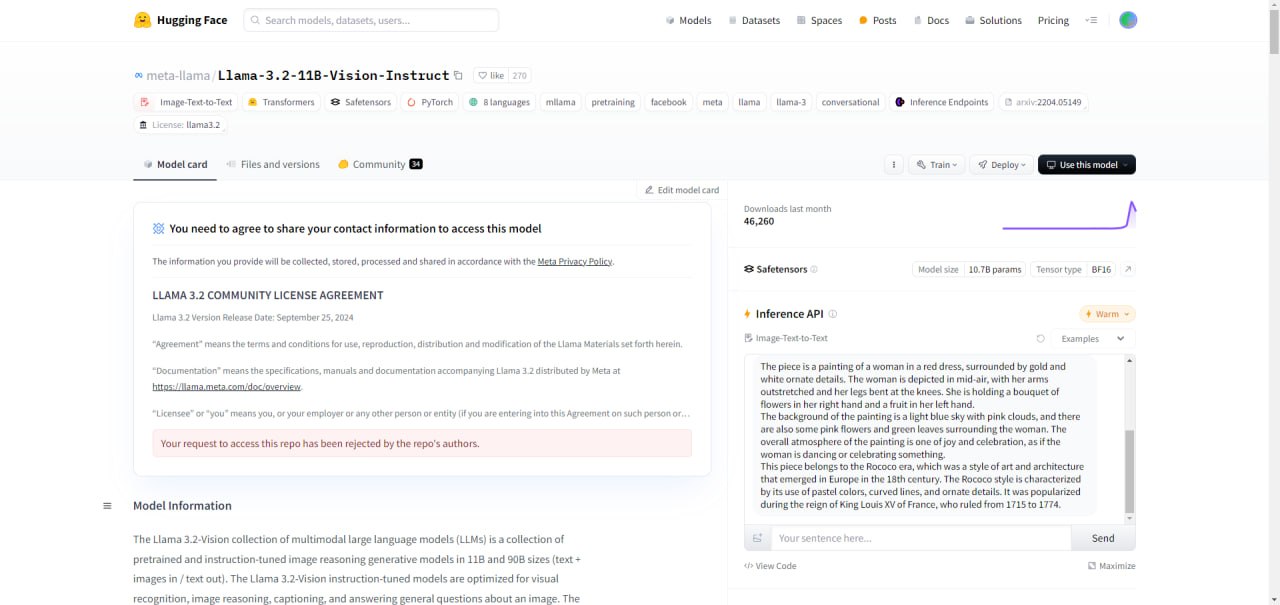Screen dimensions: 1280x605
Task: Toggle the like heart button
Action: pyautogui.click(x=490, y=75)
